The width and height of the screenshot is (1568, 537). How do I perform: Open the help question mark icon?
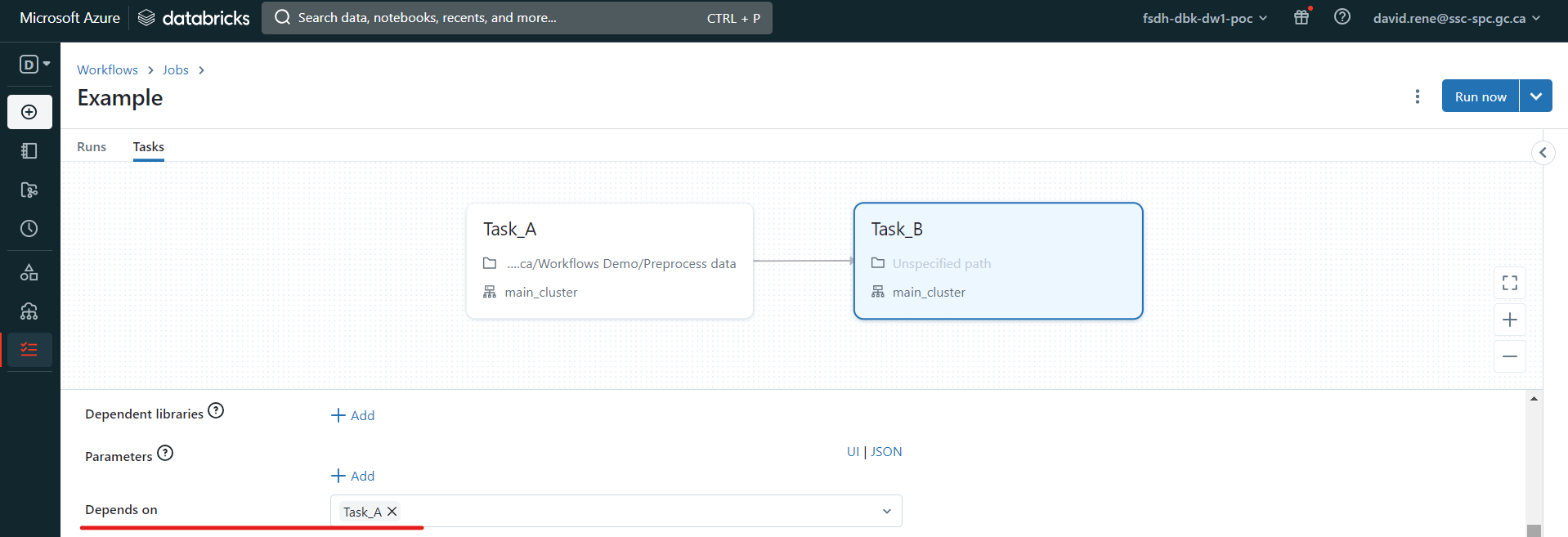click(1342, 17)
